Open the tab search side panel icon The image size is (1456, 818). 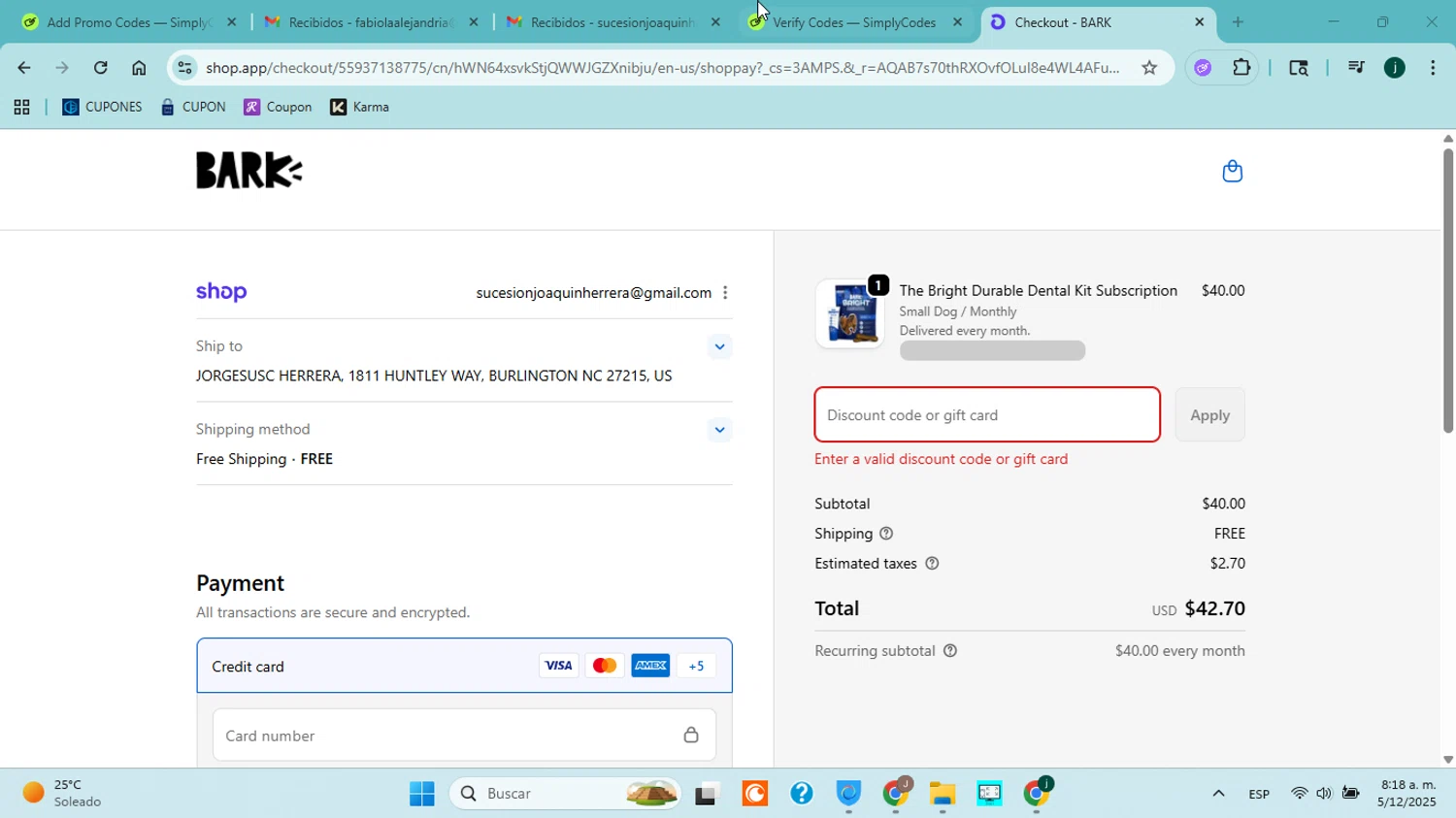pyautogui.click(x=1299, y=67)
